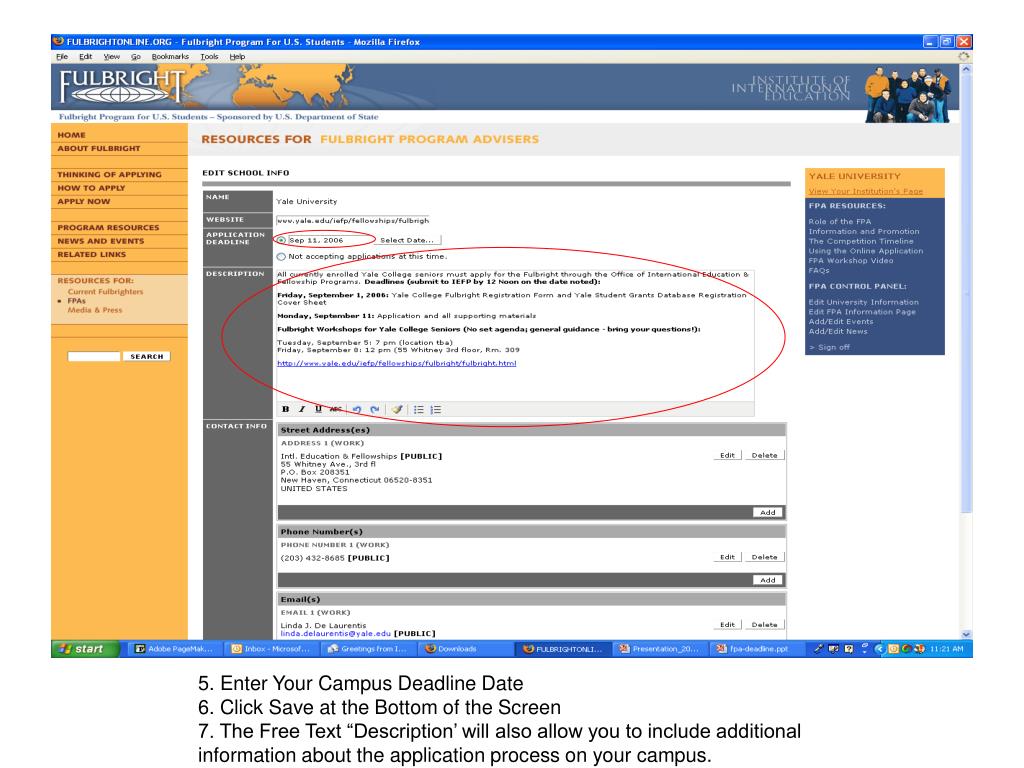The height and width of the screenshot is (768, 1024).
Task: Insert a bulleted list in description
Action: coord(419,409)
